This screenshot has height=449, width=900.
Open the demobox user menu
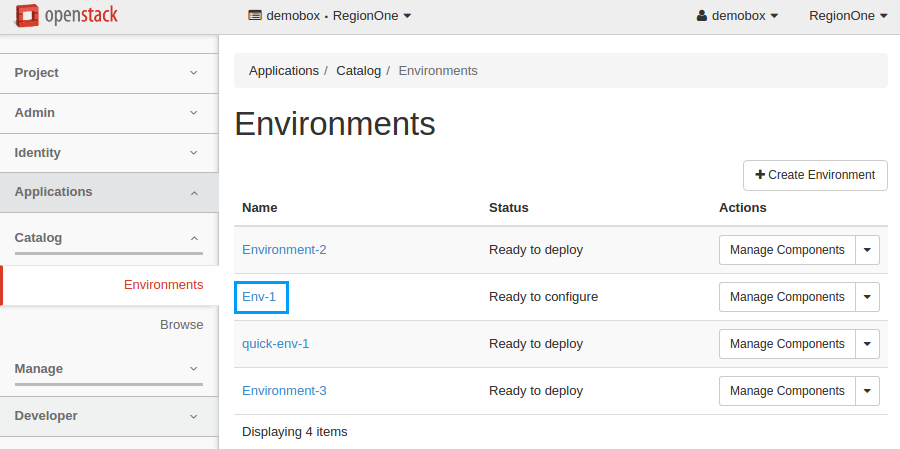[737, 16]
